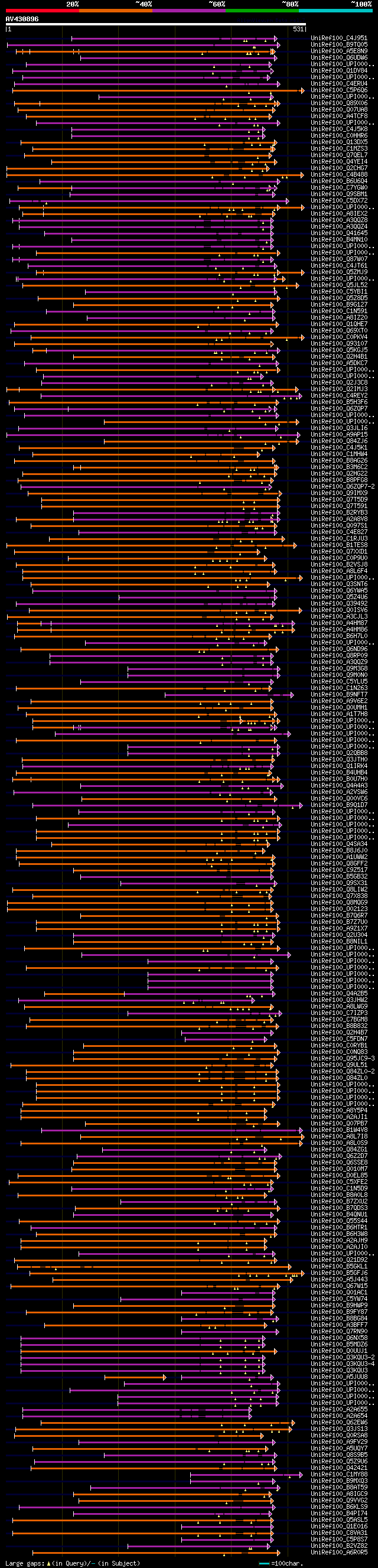The height and width of the screenshot is (1568, 378).
Task: Select the UniRef100_Q89XQ6 label
Action: tap(339, 103)
